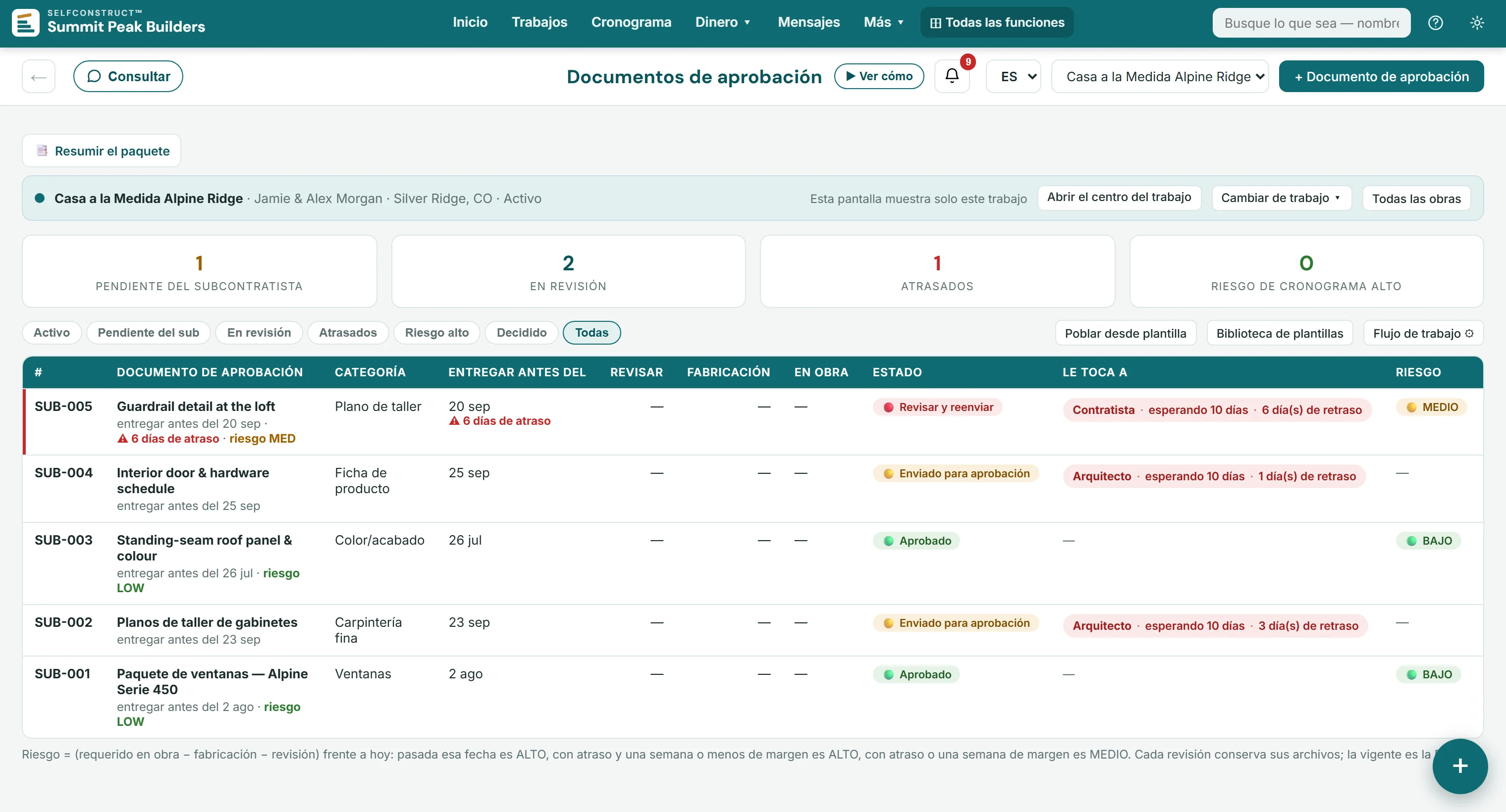This screenshot has width=1506, height=812.
Task: Click Abrir el centro del trabajo
Action: 1119,198
